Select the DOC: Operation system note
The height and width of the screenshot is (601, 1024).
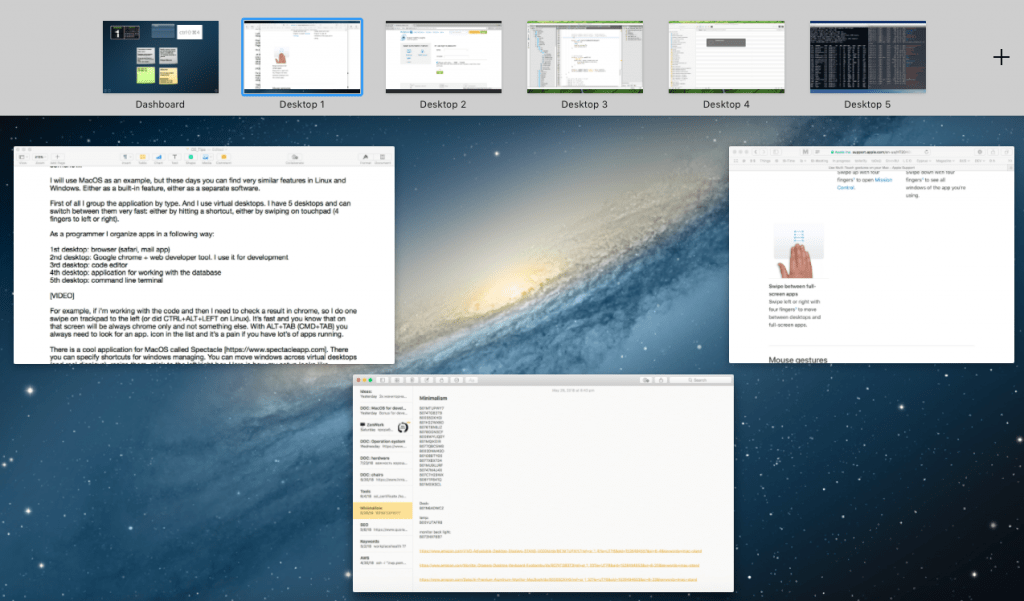pyautogui.click(x=384, y=444)
